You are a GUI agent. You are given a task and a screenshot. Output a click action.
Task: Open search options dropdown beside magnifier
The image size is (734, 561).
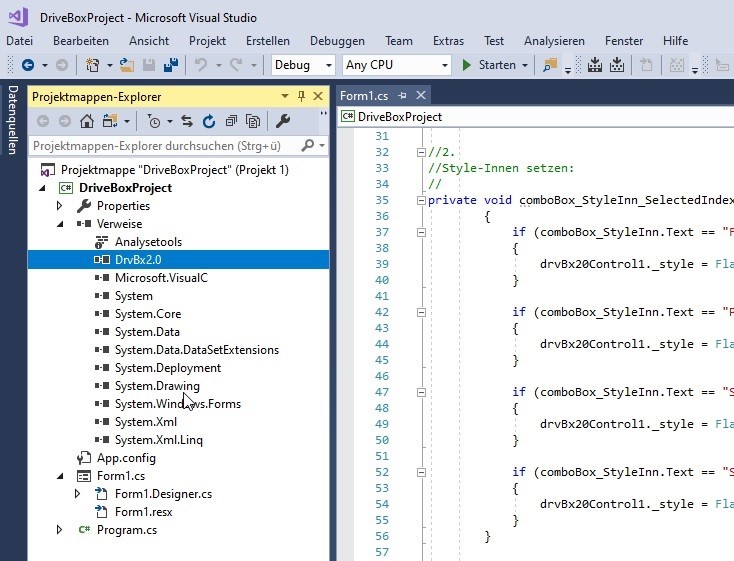[322, 146]
